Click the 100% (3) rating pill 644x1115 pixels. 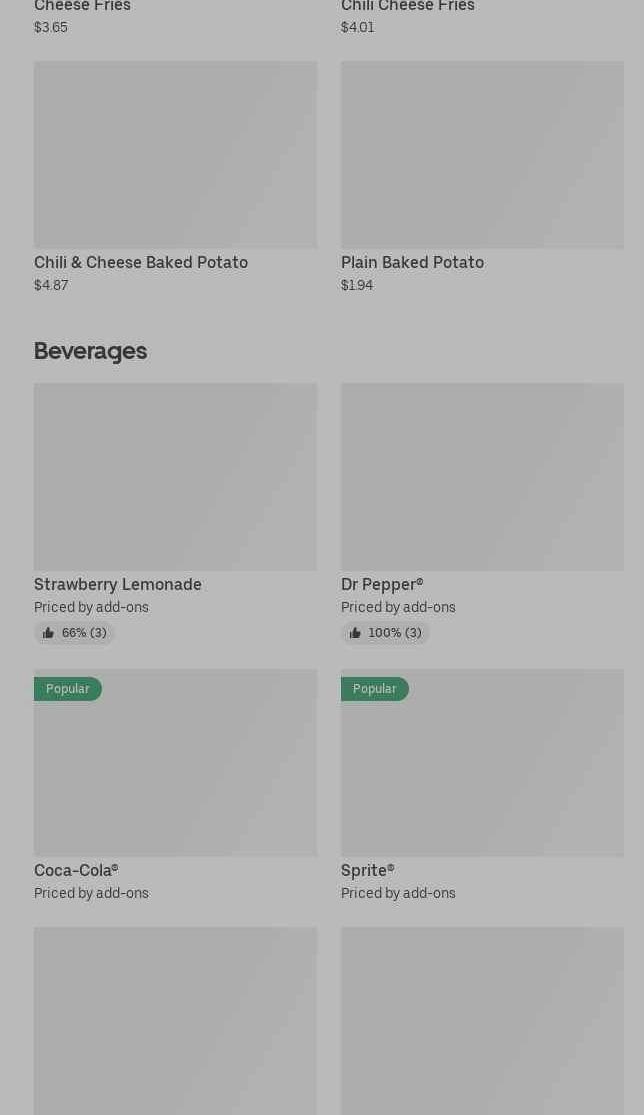pos(385,633)
